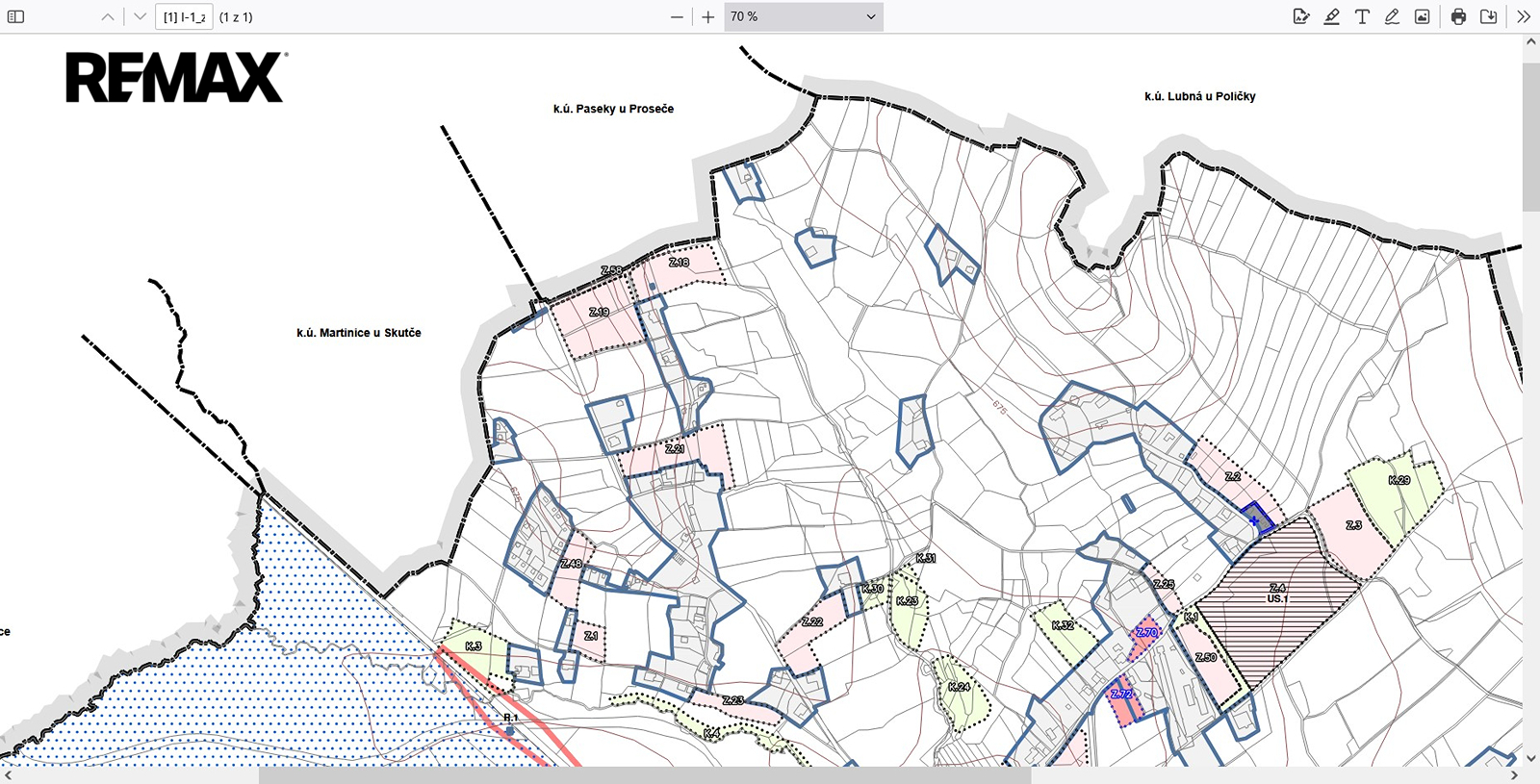Screen dimensions: 1540x784
Task: Select the add image tool
Action: click(x=1422, y=16)
